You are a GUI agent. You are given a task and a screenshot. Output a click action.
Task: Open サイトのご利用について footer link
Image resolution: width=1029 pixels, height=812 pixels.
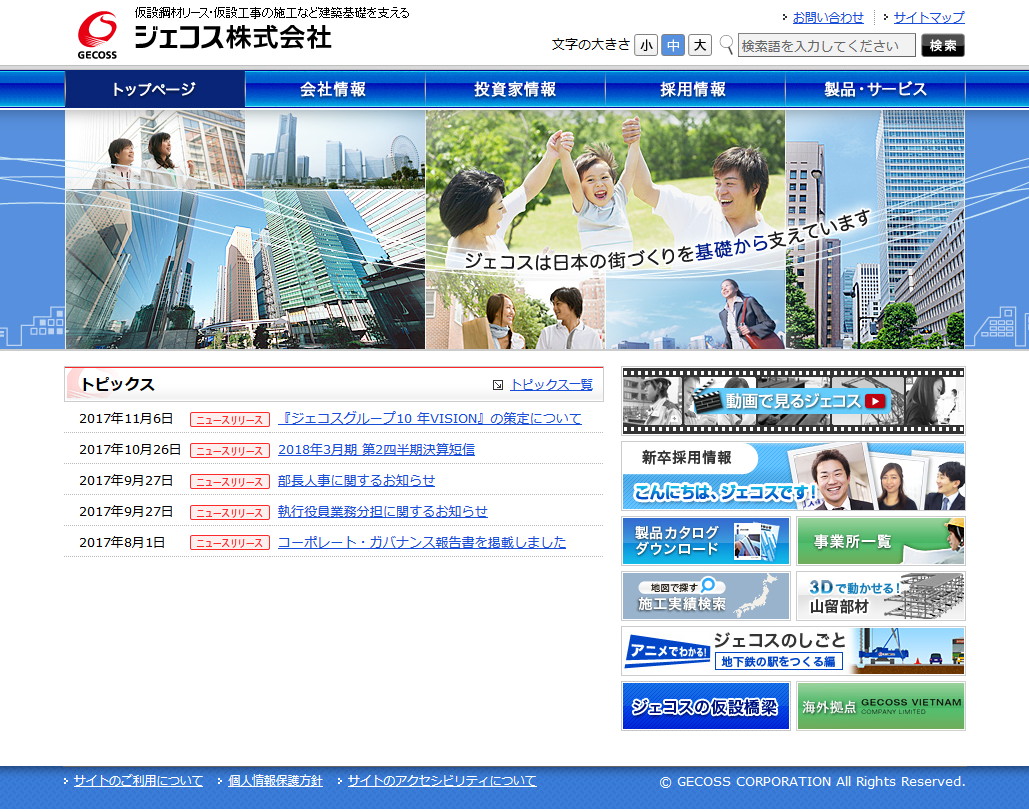[x=138, y=780]
